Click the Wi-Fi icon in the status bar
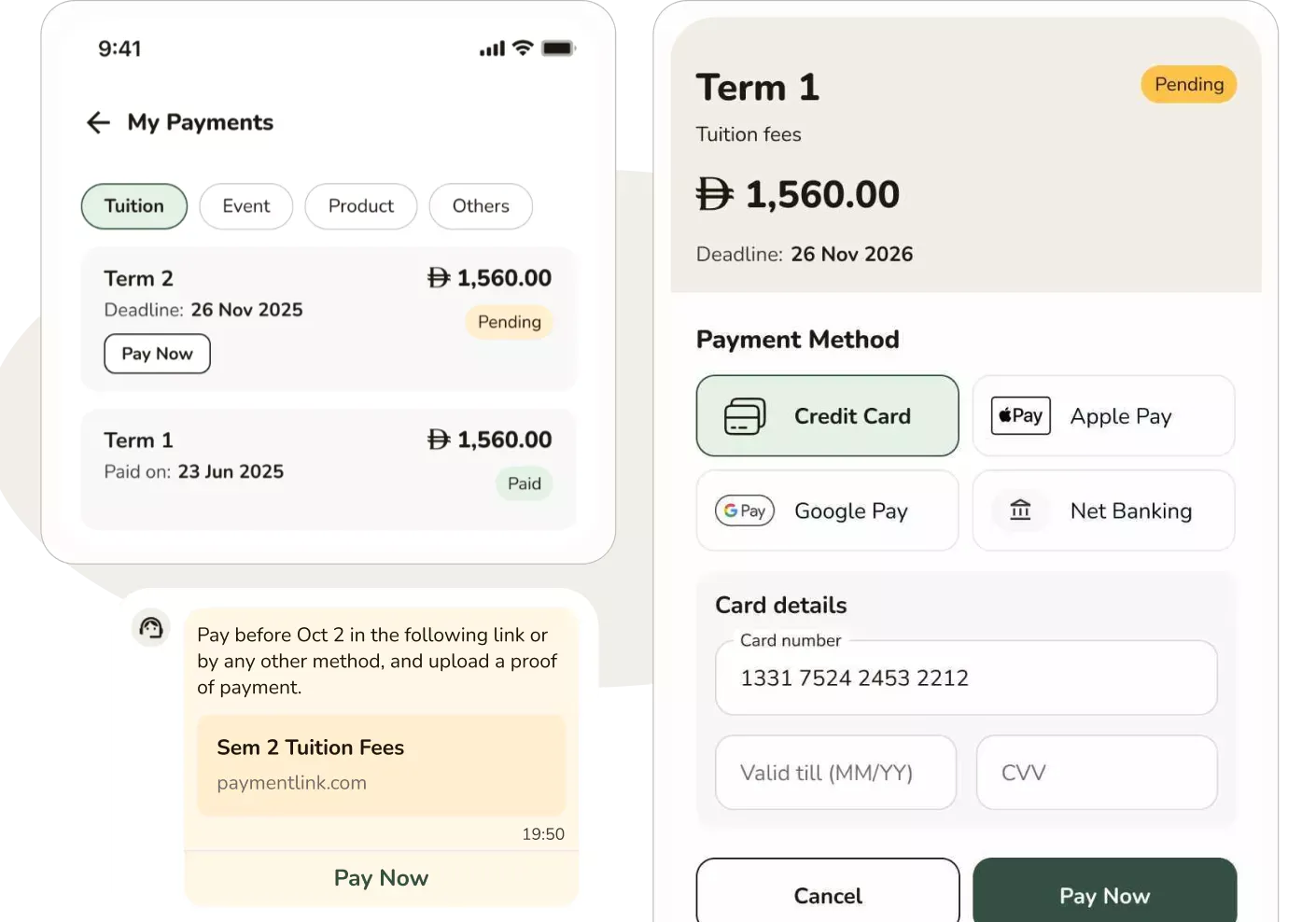This screenshot has width=1316, height=922. point(520,48)
